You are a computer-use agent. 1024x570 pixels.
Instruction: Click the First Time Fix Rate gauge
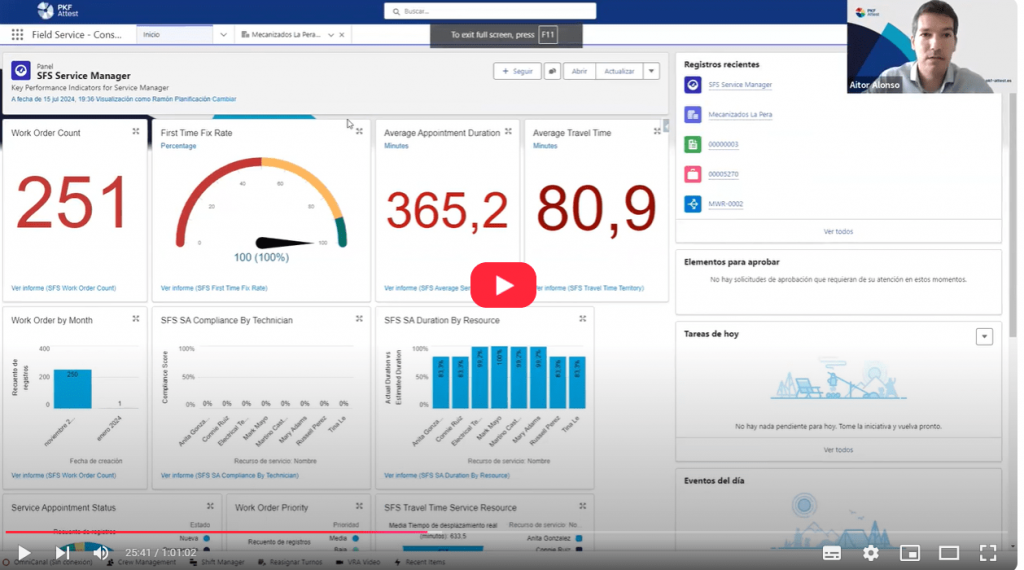click(x=261, y=204)
